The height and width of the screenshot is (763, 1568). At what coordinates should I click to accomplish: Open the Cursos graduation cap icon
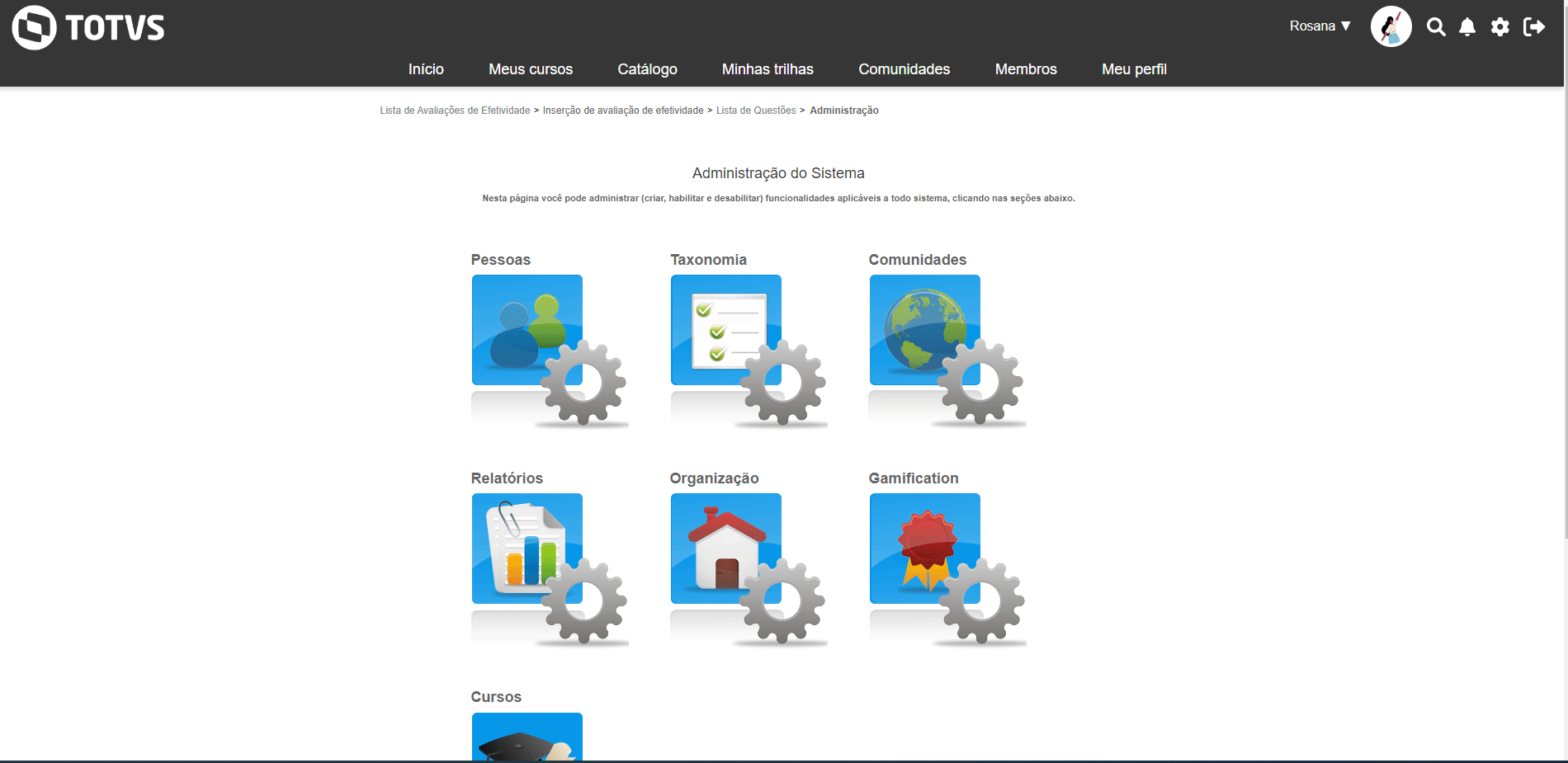pyautogui.click(x=527, y=737)
